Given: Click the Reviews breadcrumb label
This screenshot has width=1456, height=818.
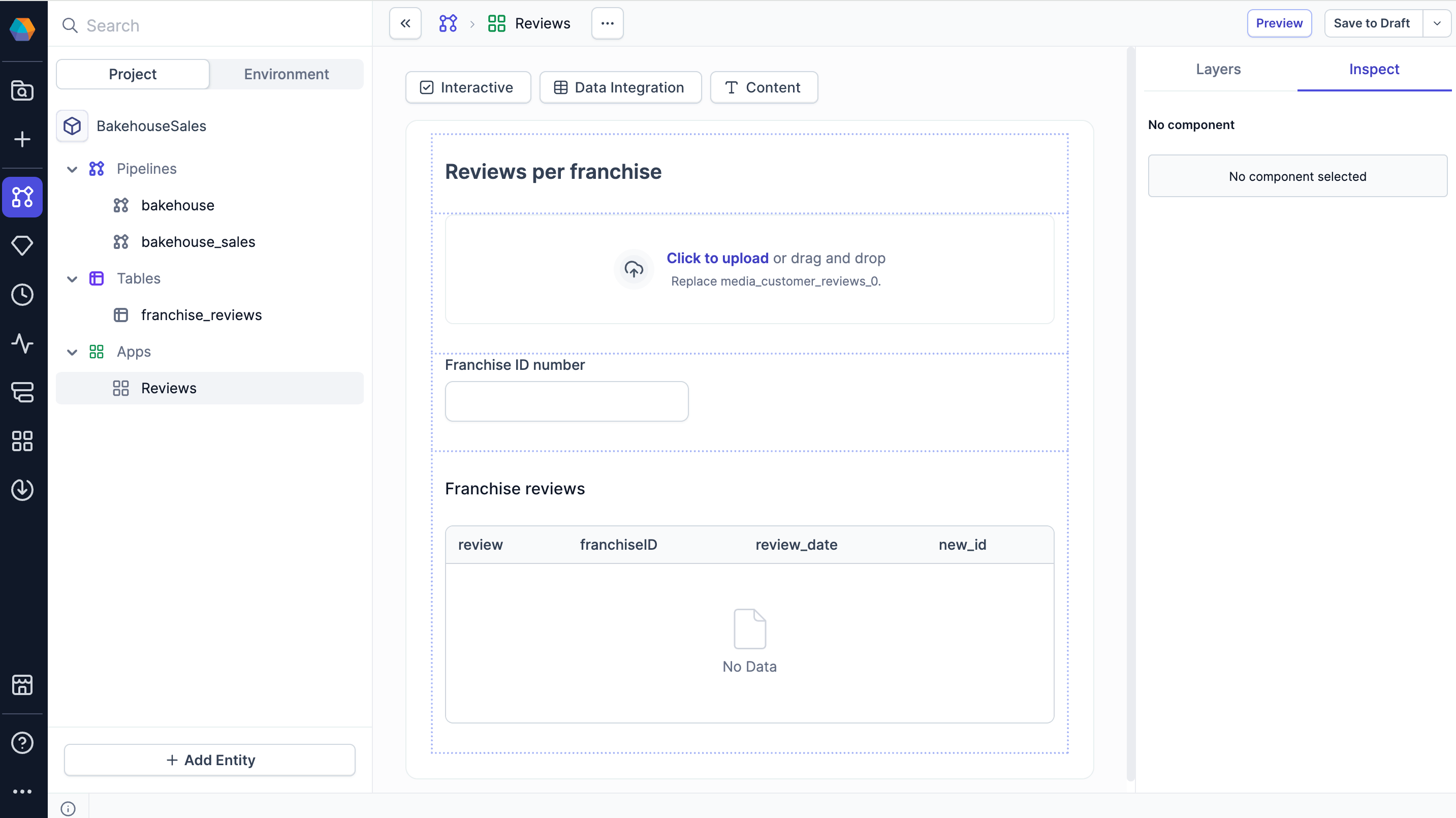Looking at the screenshot, I should (543, 23).
